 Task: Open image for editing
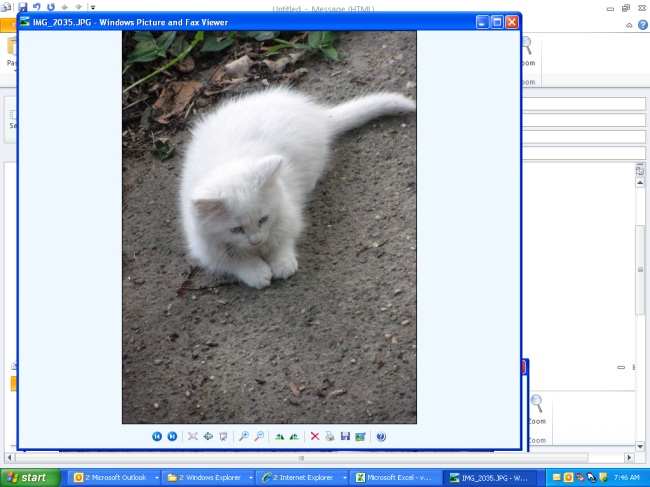pos(359,436)
